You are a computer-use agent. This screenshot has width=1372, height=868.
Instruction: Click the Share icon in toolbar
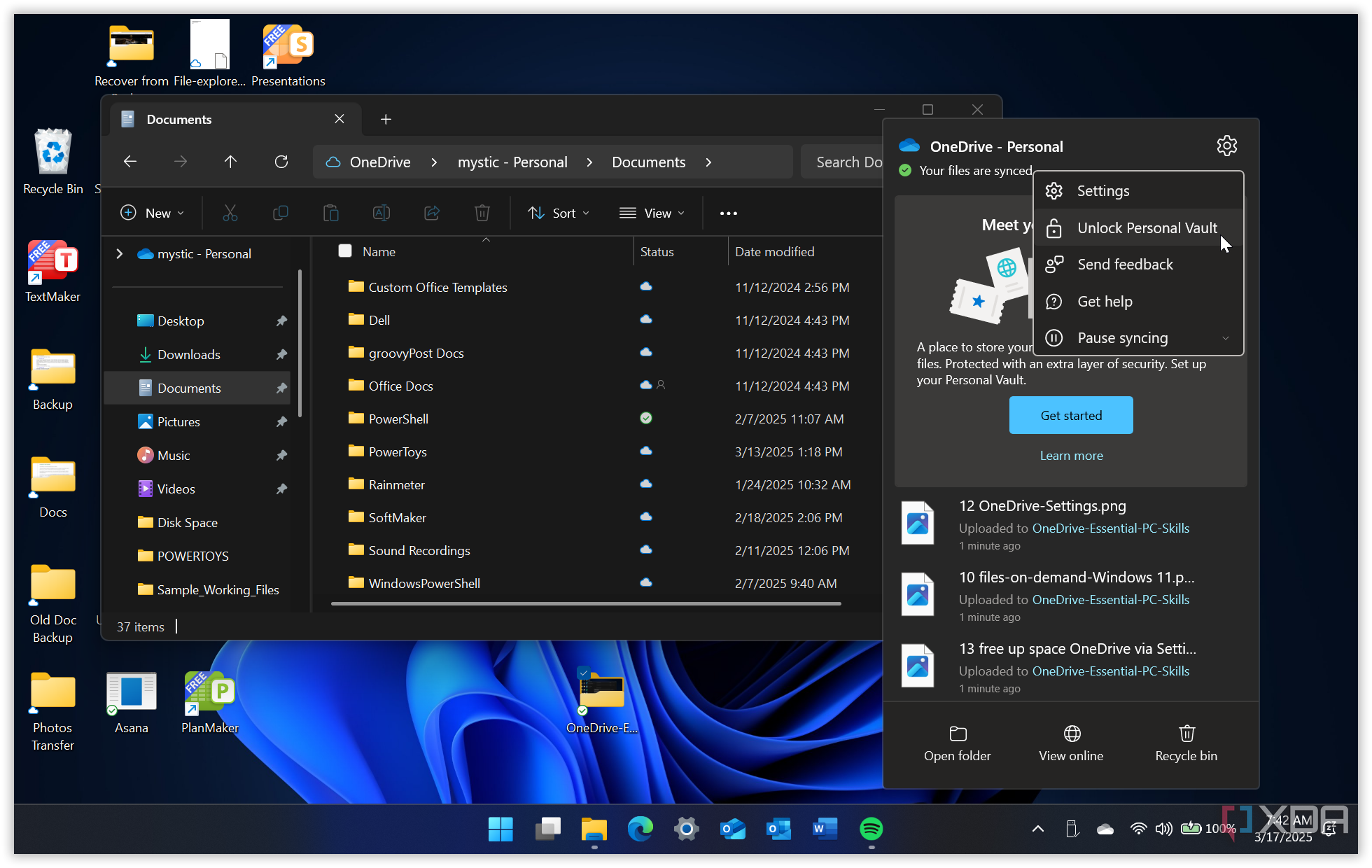432,213
